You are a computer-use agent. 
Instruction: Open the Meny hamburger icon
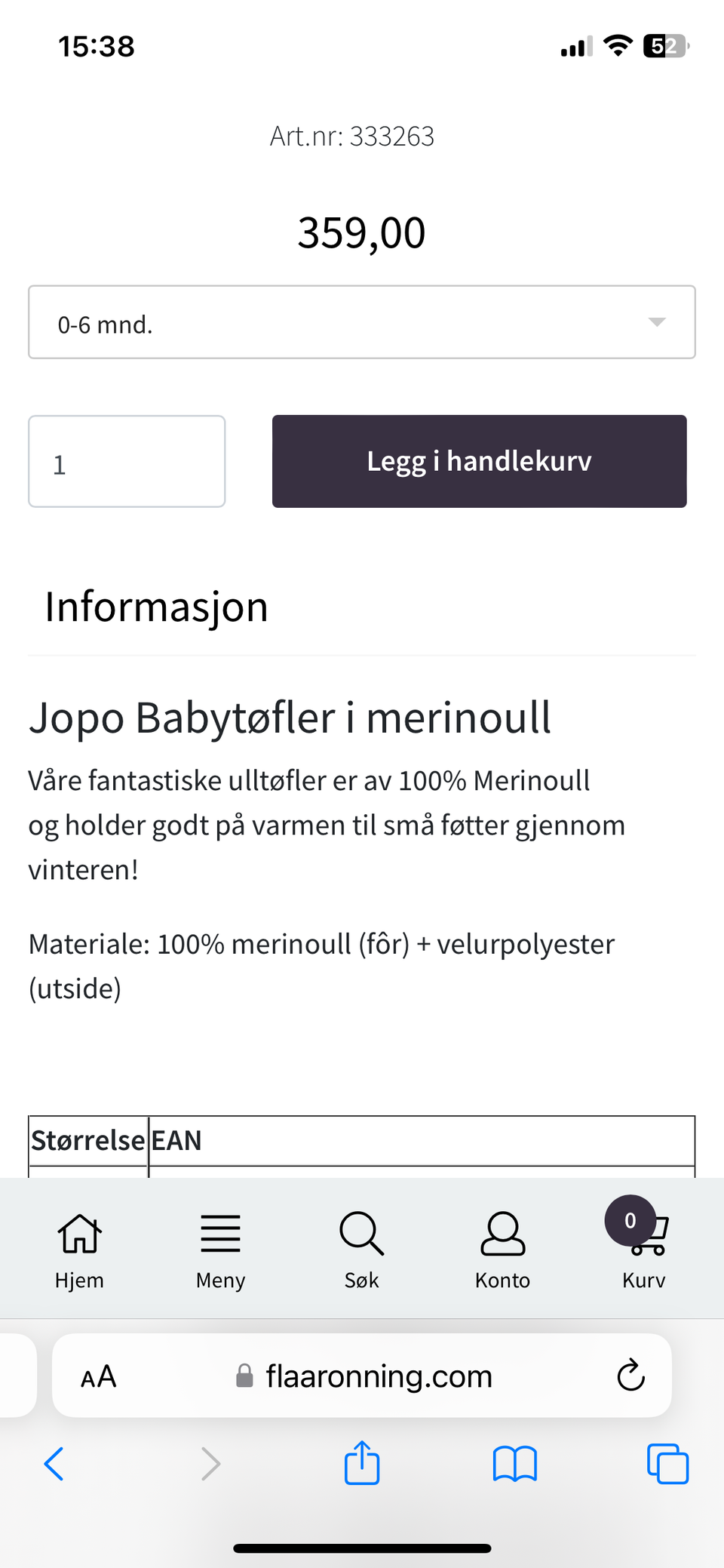(x=220, y=1234)
